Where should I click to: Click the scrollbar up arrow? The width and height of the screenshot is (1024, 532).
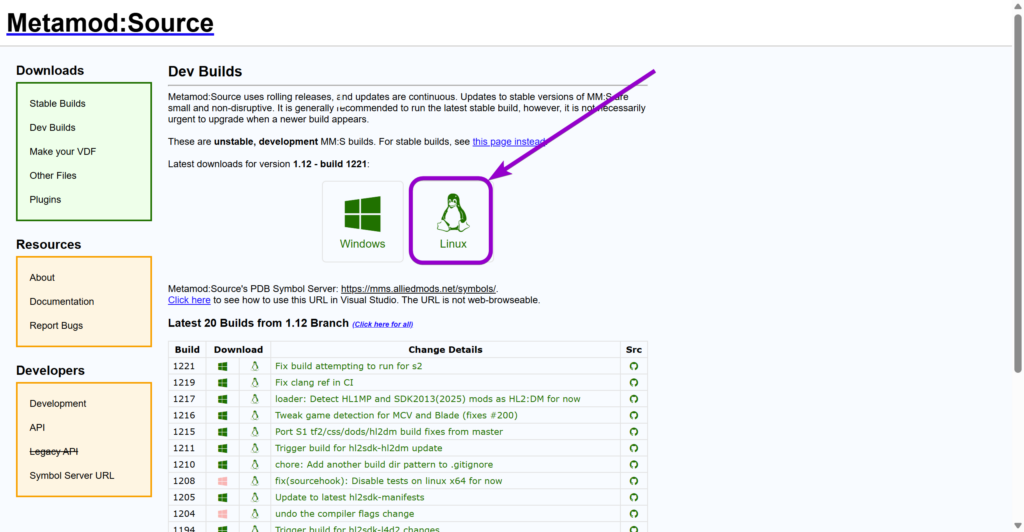(x=1017, y=5)
